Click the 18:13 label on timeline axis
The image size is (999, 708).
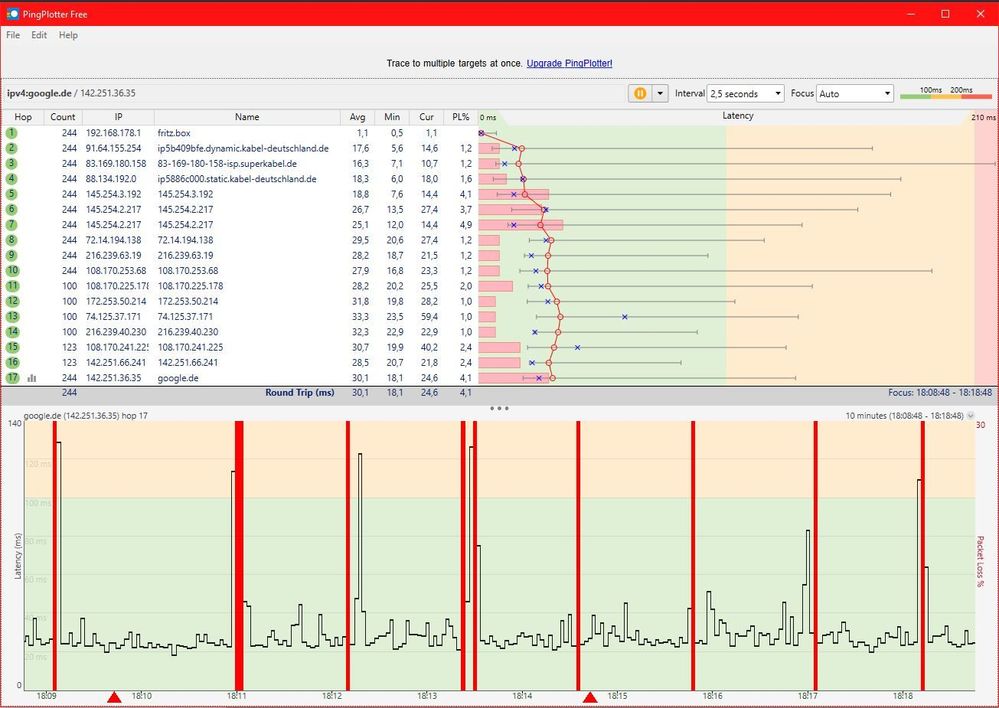click(x=426, y=696)
